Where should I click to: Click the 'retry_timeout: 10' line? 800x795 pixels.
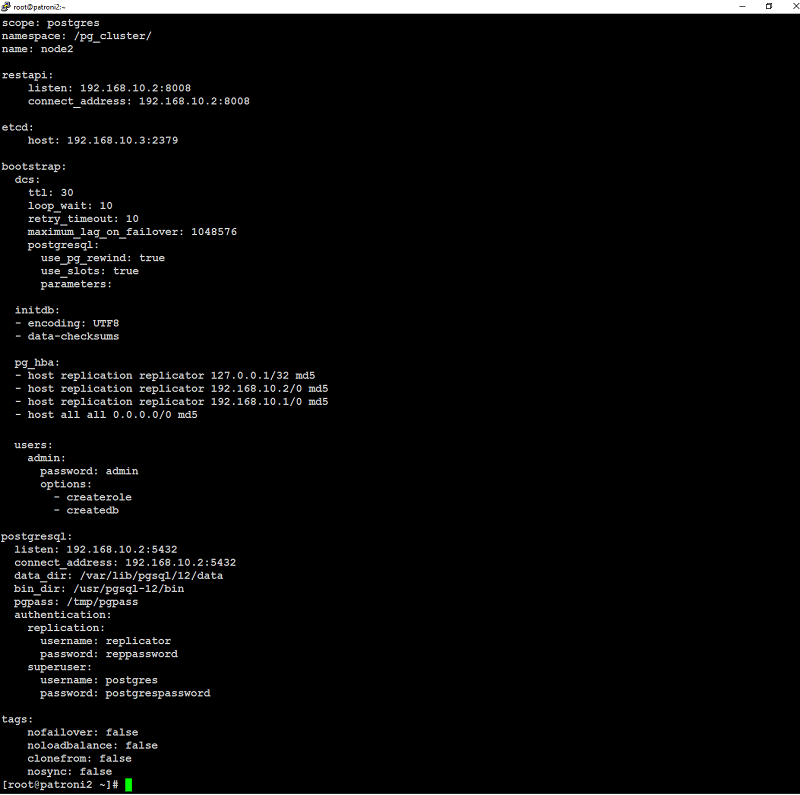coord(83,219)
